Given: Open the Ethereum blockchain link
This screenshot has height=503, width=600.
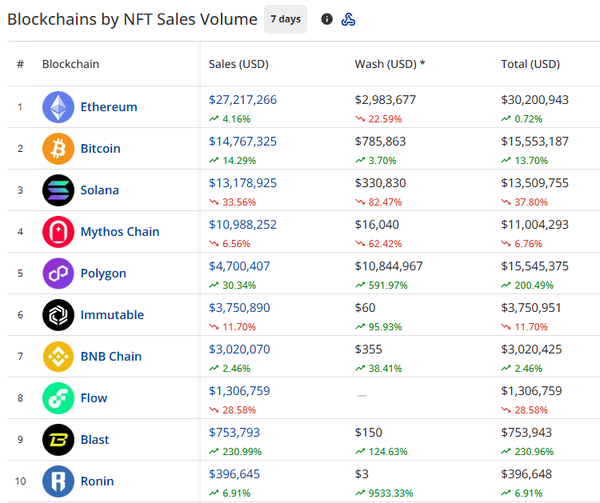Looking at the screenshot, I should [109, 107].
